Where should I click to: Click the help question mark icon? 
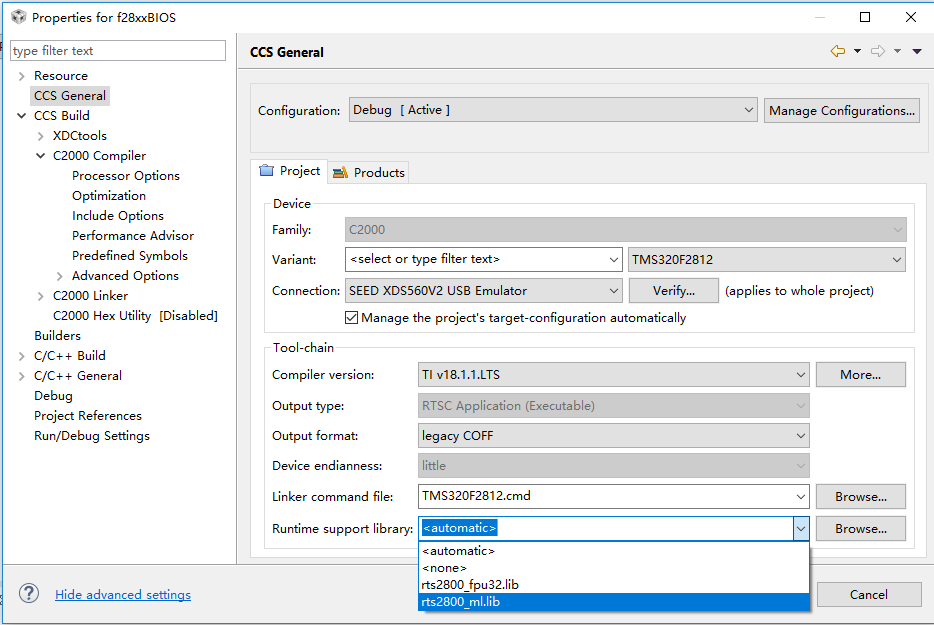pyautogui.click(x=29, y=594)
